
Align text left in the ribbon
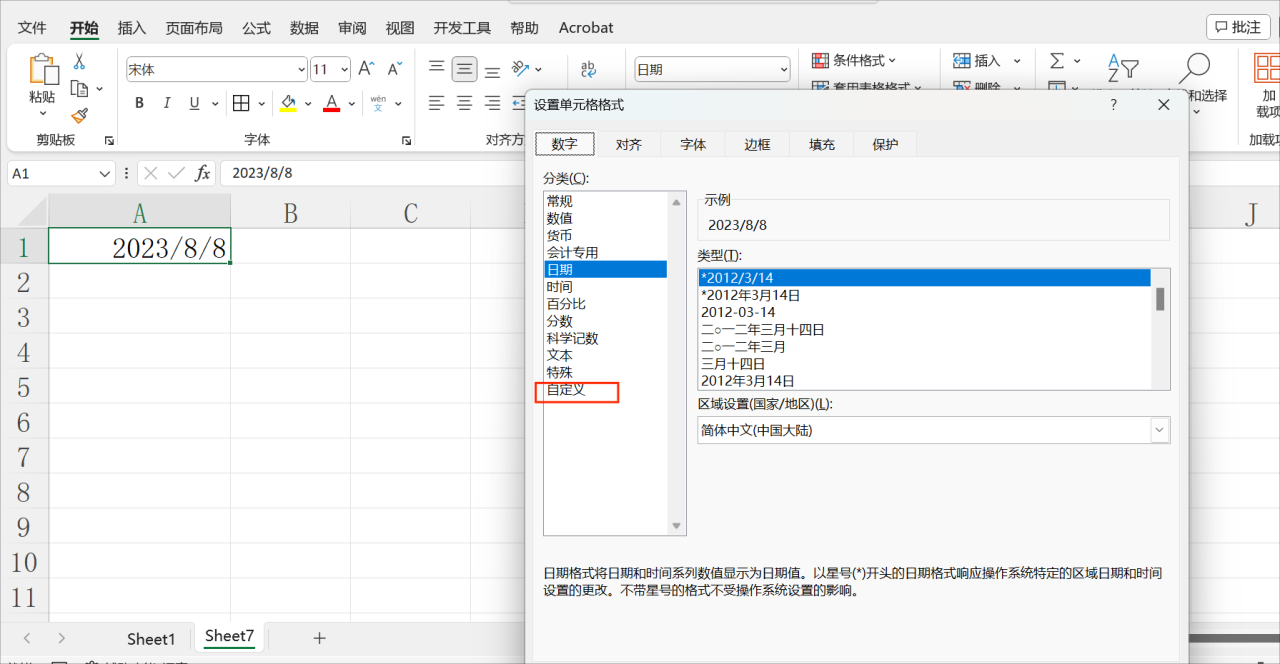coord(436,103)
